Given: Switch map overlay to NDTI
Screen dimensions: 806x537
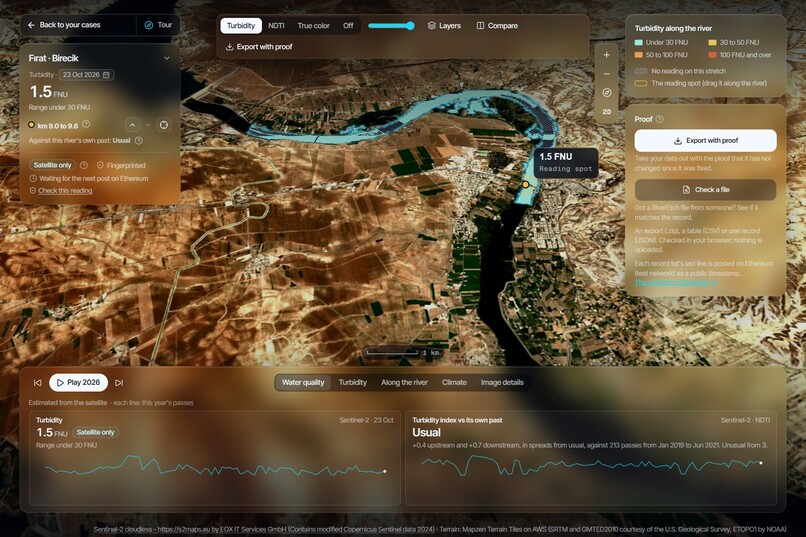Looking at the screenshot, I should [x=276, y=26].
